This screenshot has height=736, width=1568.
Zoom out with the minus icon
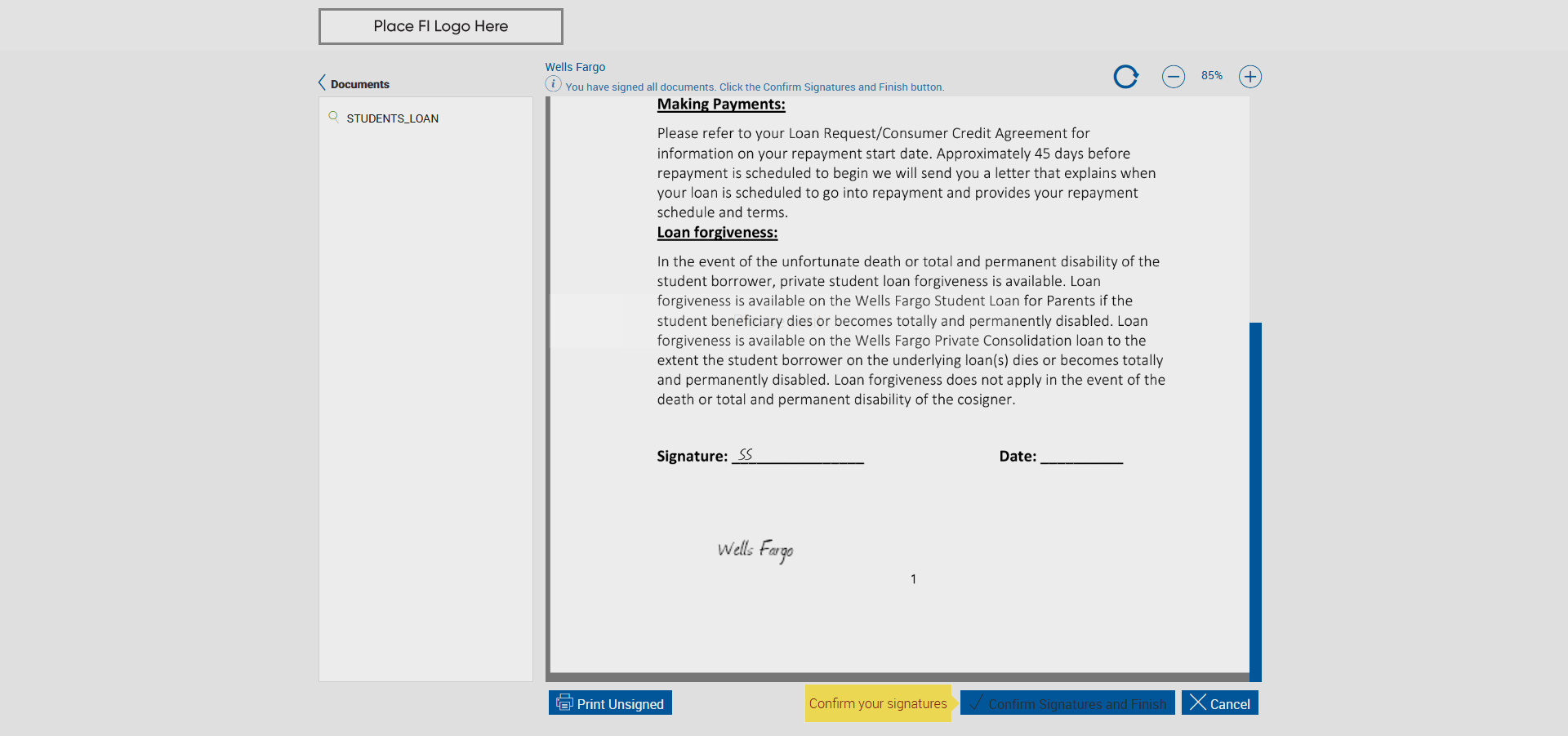pos(1174,77)
